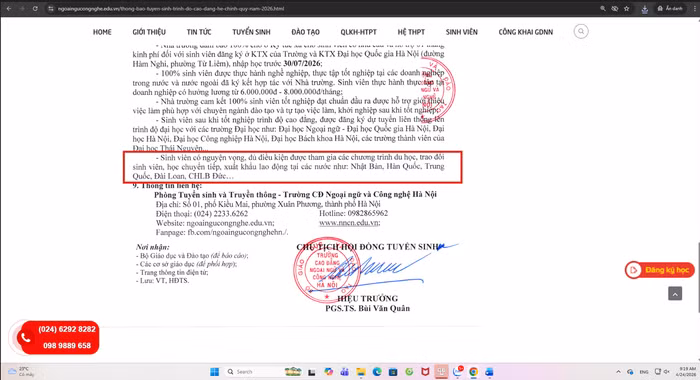Viewport: 700px width, 380px height.
Task: Click the Ẩn danh incognito profile button
Action: pyautogui.click(x=670, y=8)
